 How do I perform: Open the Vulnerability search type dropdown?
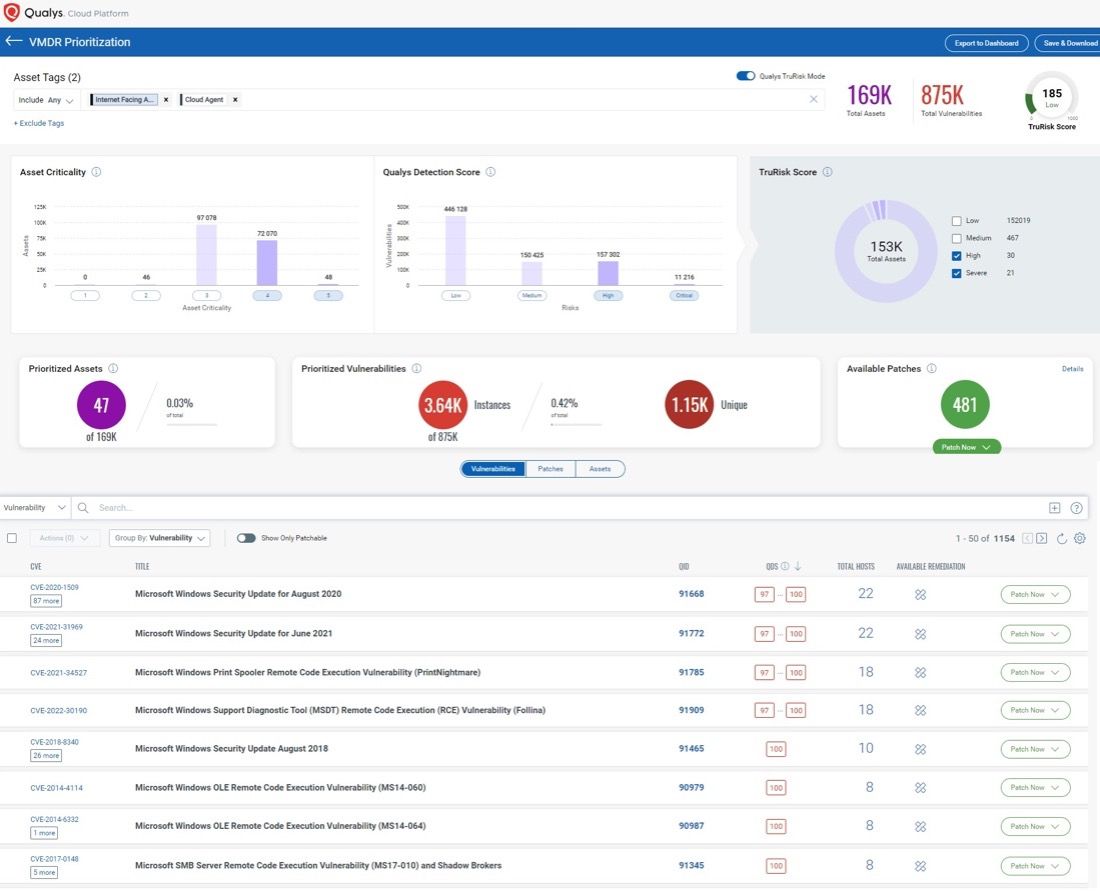pyautogui.click(x=34, y=508)
